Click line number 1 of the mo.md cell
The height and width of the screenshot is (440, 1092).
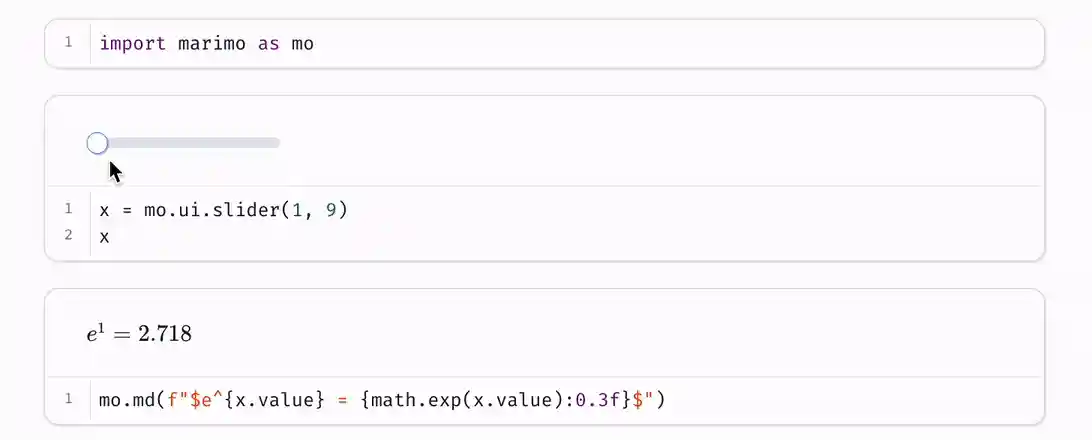[x=68, y=400]
